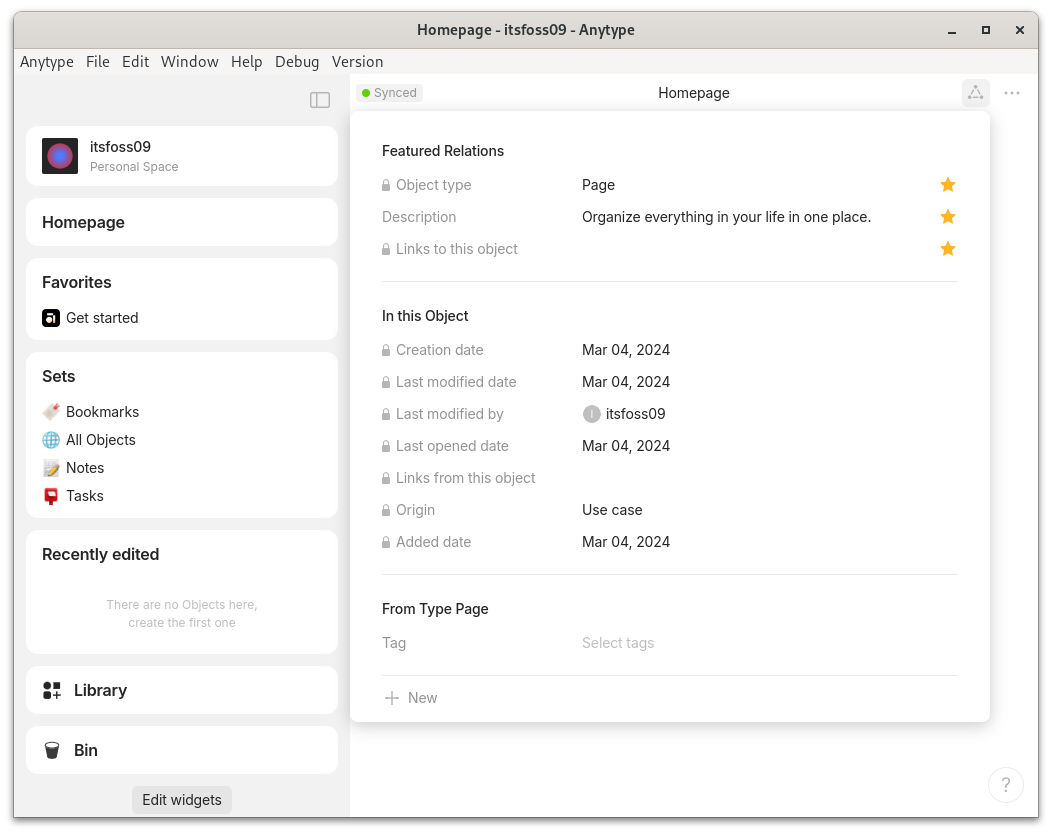
Task: Open the help question mark button
Action: tap(1006, 785)
